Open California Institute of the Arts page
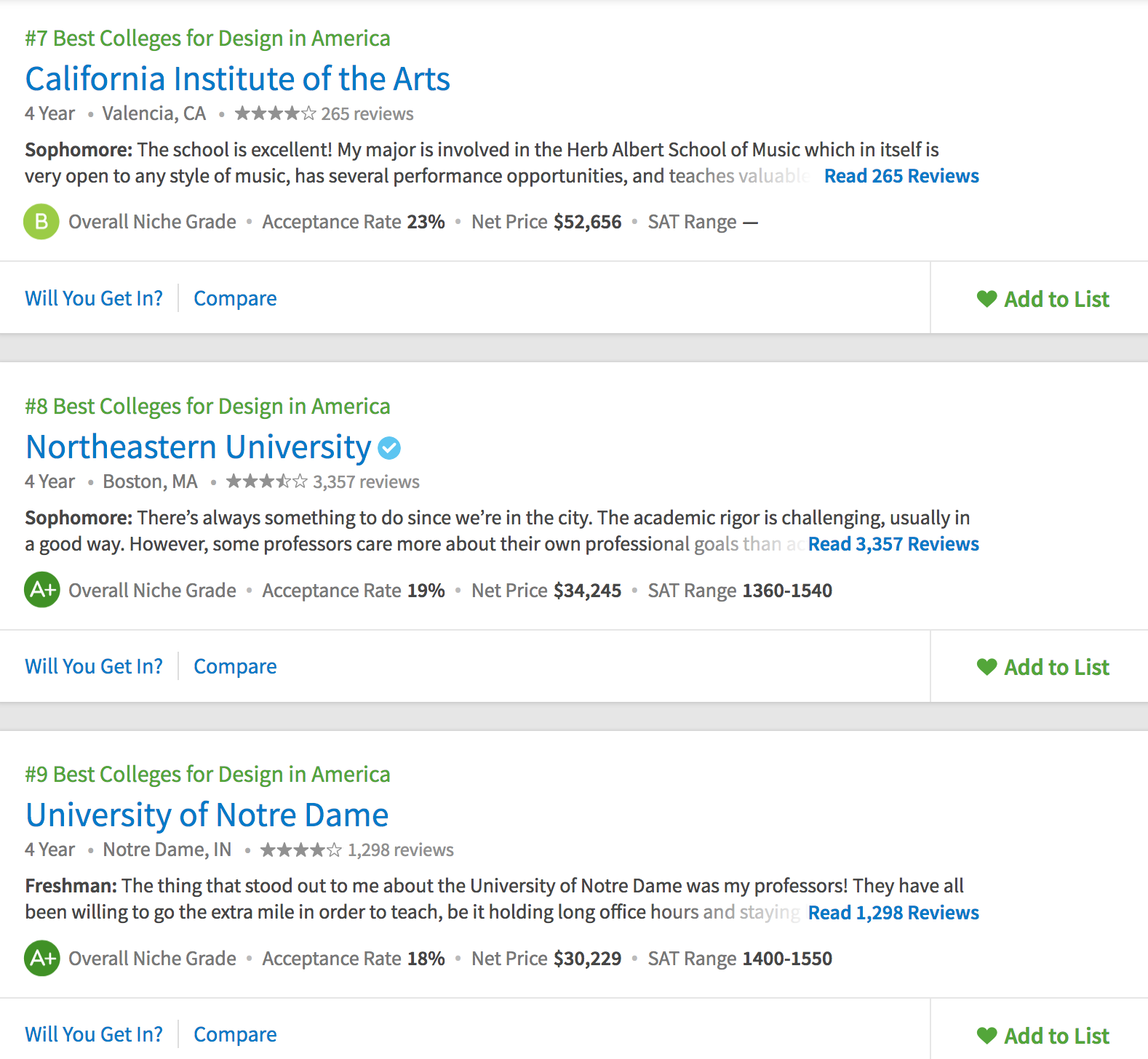Image resolution: width=1148 pixels, height=1059 pixels. click(x=237, y=79)
